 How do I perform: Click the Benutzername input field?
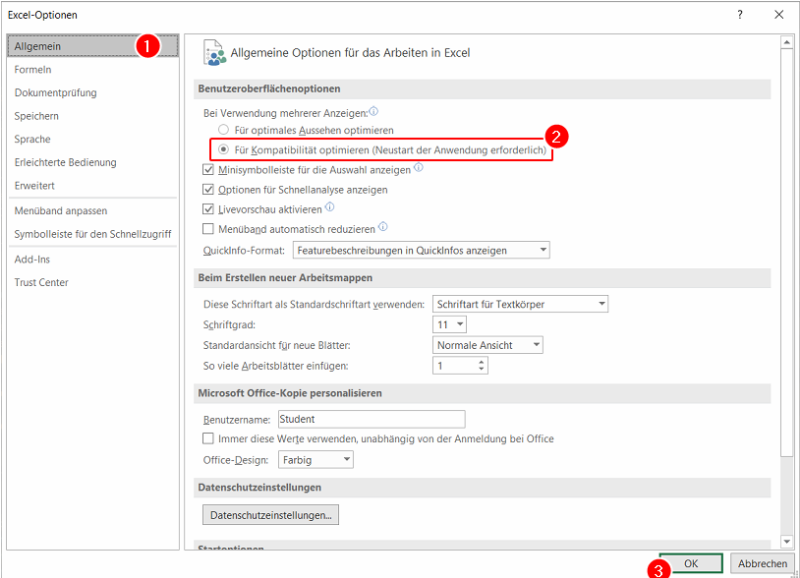(x=371, y=419)
